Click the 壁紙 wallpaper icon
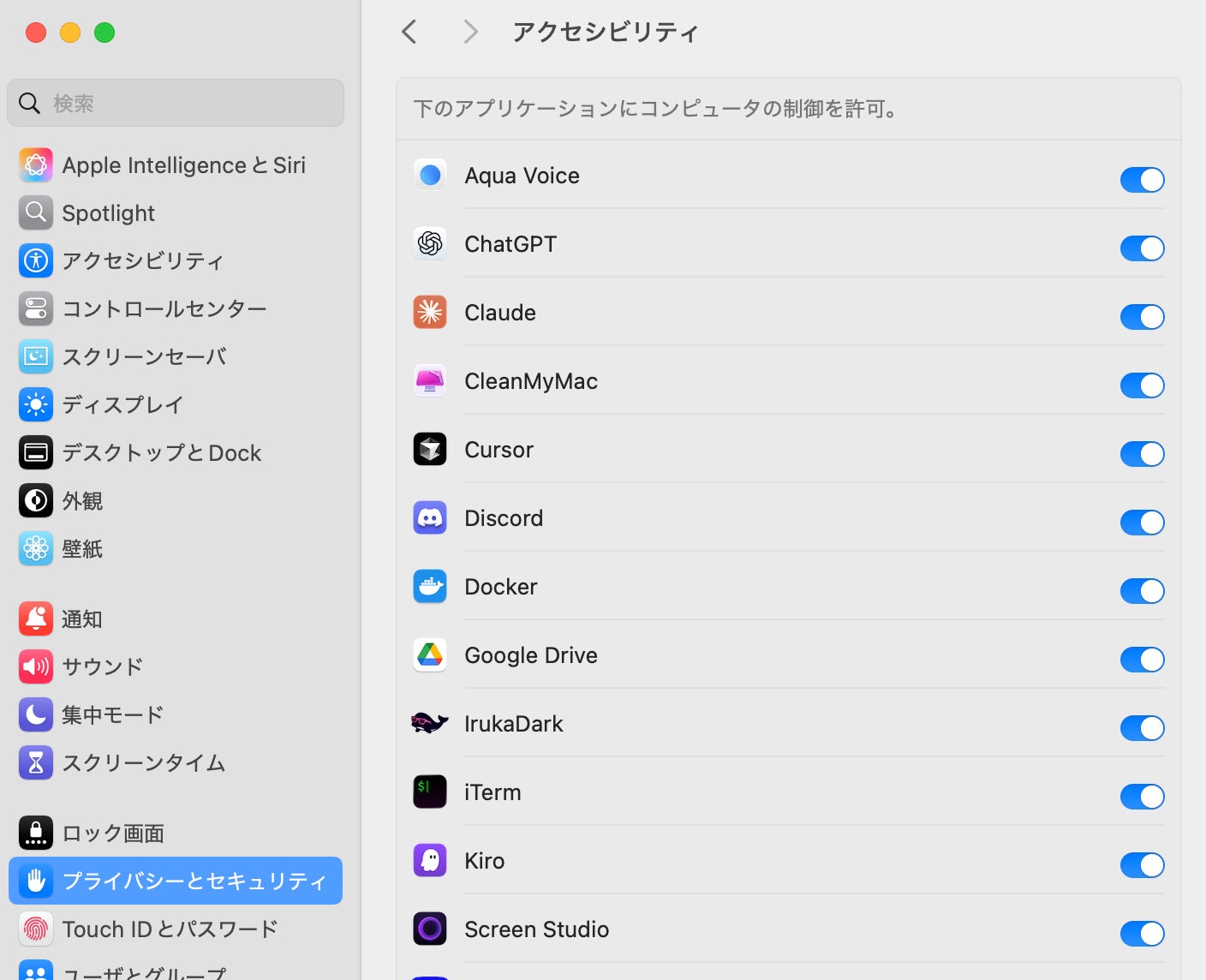This screenshot has width=1206, height=980. click(x=36, y=548)
